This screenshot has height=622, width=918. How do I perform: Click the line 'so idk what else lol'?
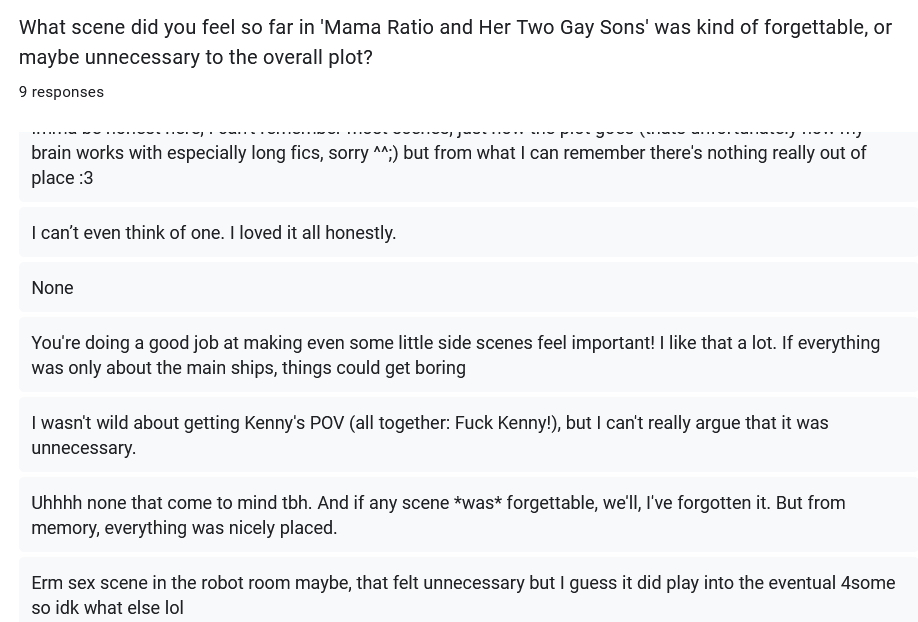(x=107, y=608)
